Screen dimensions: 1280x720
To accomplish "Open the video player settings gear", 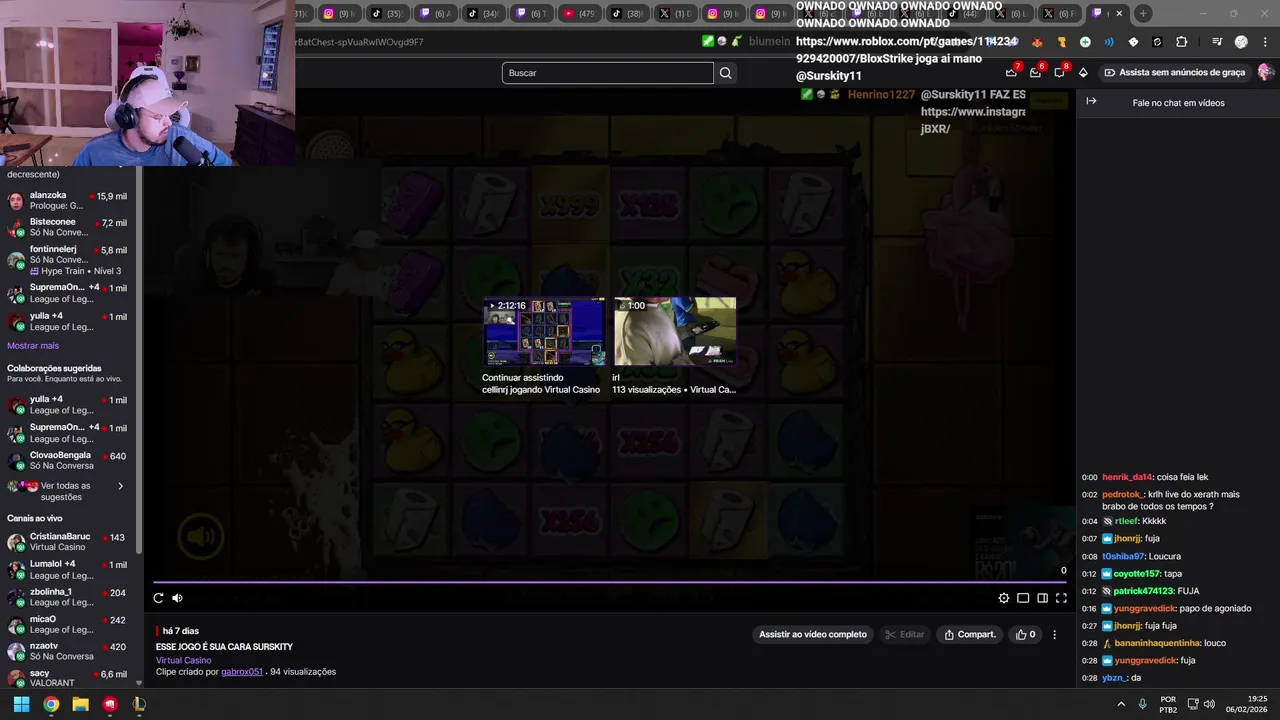I will (1004, 598).
